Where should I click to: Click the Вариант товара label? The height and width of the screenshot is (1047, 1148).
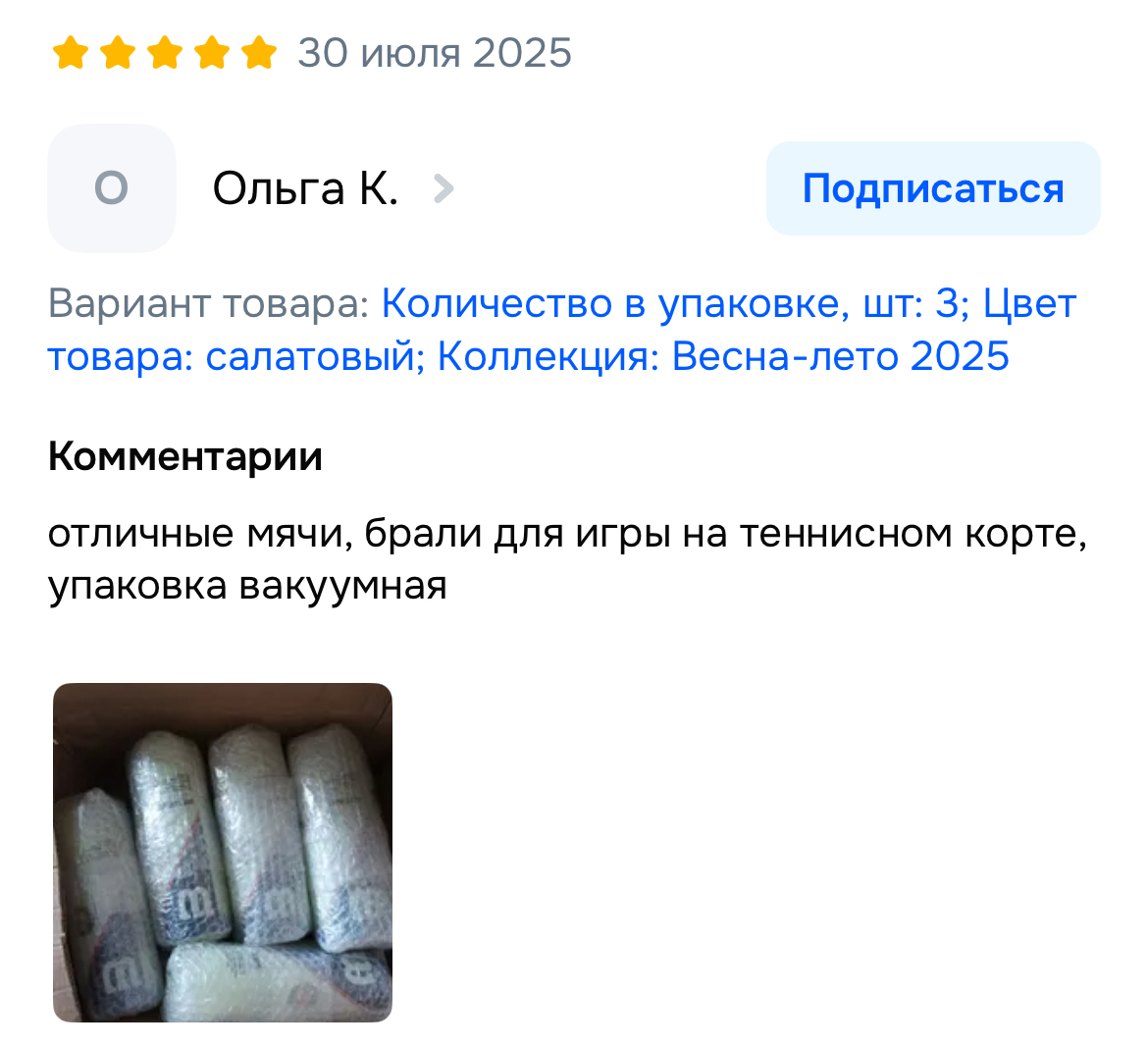(209, 303)
